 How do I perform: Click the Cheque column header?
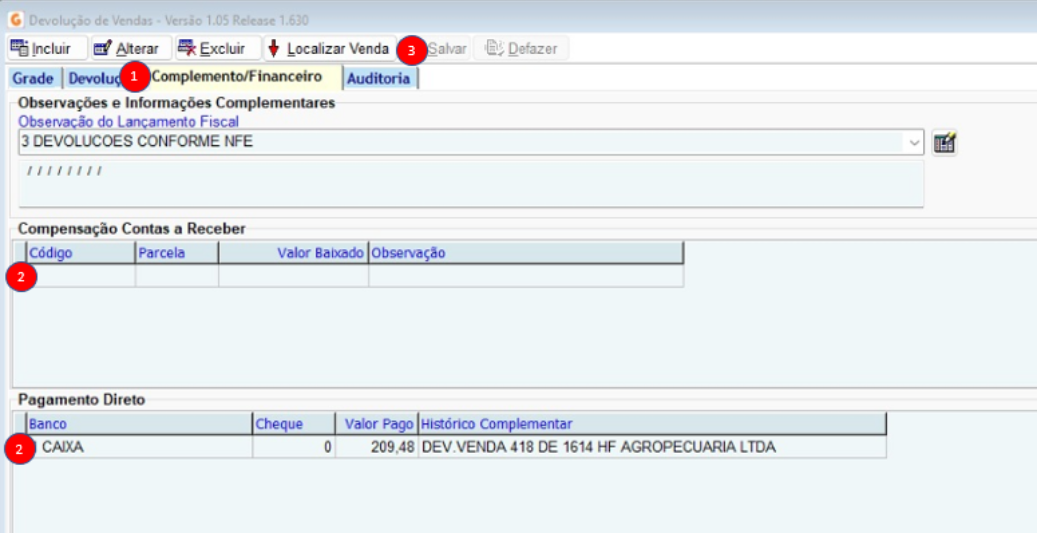click(294, 424)
